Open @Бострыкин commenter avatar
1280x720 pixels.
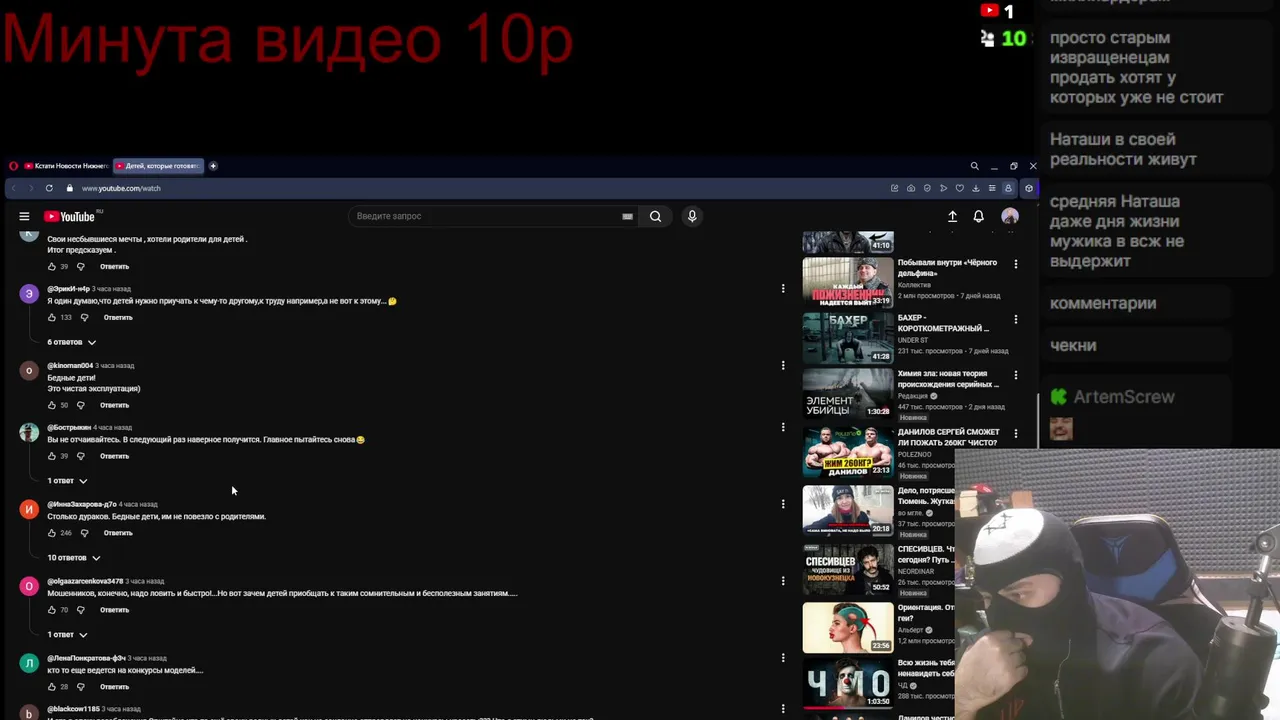[29, 433]
